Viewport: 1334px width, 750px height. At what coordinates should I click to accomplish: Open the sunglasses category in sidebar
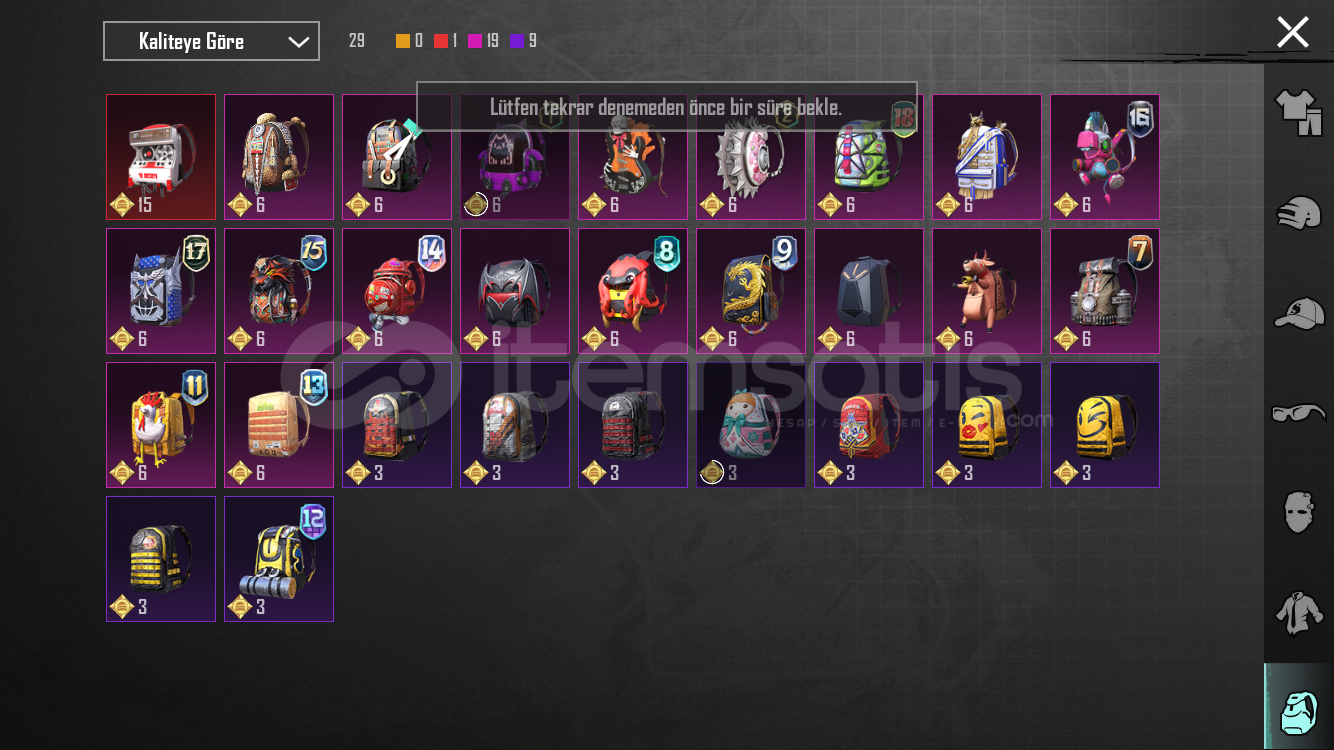(x=1298, y=413)
